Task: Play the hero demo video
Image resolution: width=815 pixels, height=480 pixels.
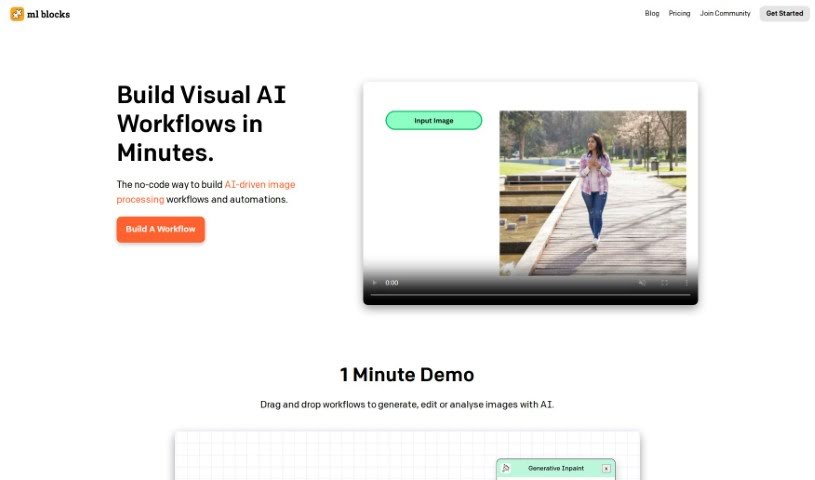Action: click(x=373, y=283)
